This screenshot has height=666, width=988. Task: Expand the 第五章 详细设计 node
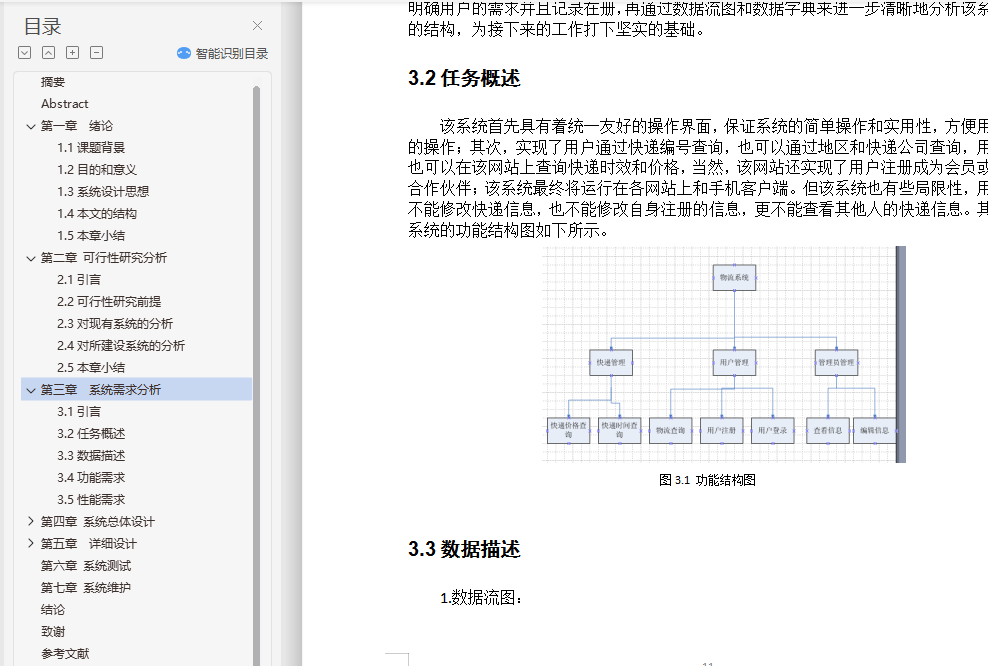pyautogui.click(x=30, y=544)
